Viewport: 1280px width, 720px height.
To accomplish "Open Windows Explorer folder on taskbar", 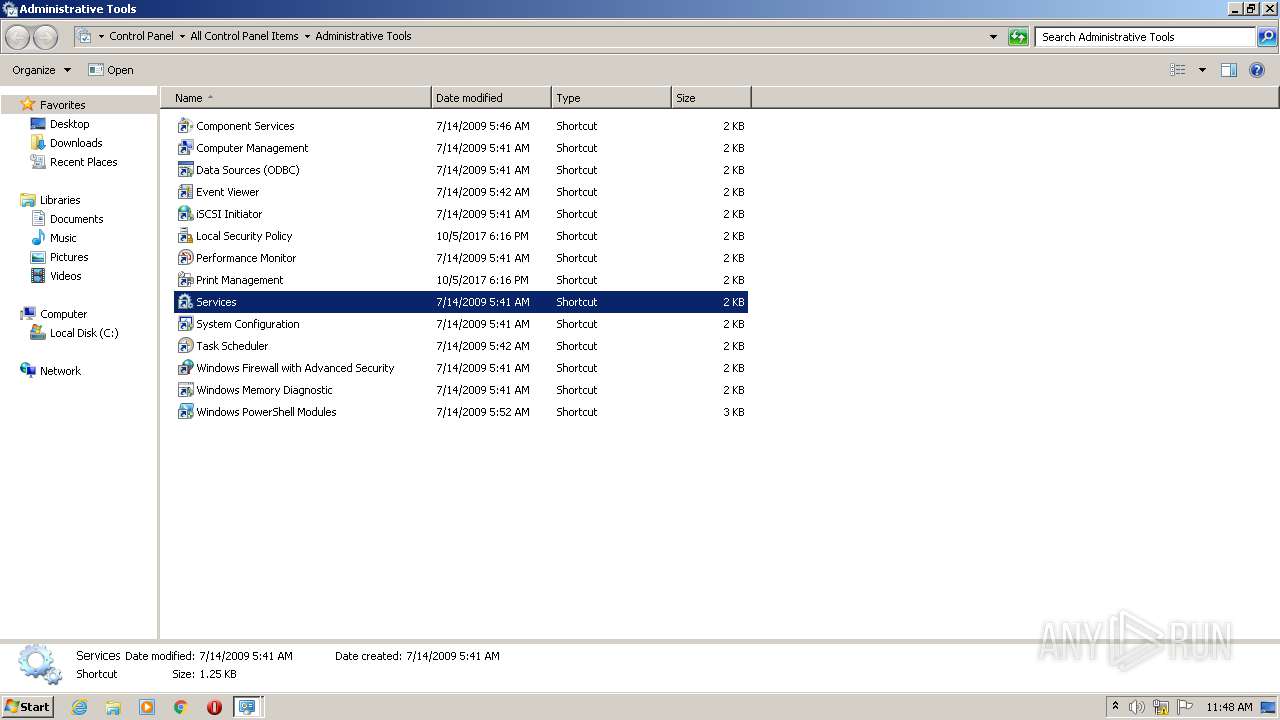I will click(x=113, y=707).
